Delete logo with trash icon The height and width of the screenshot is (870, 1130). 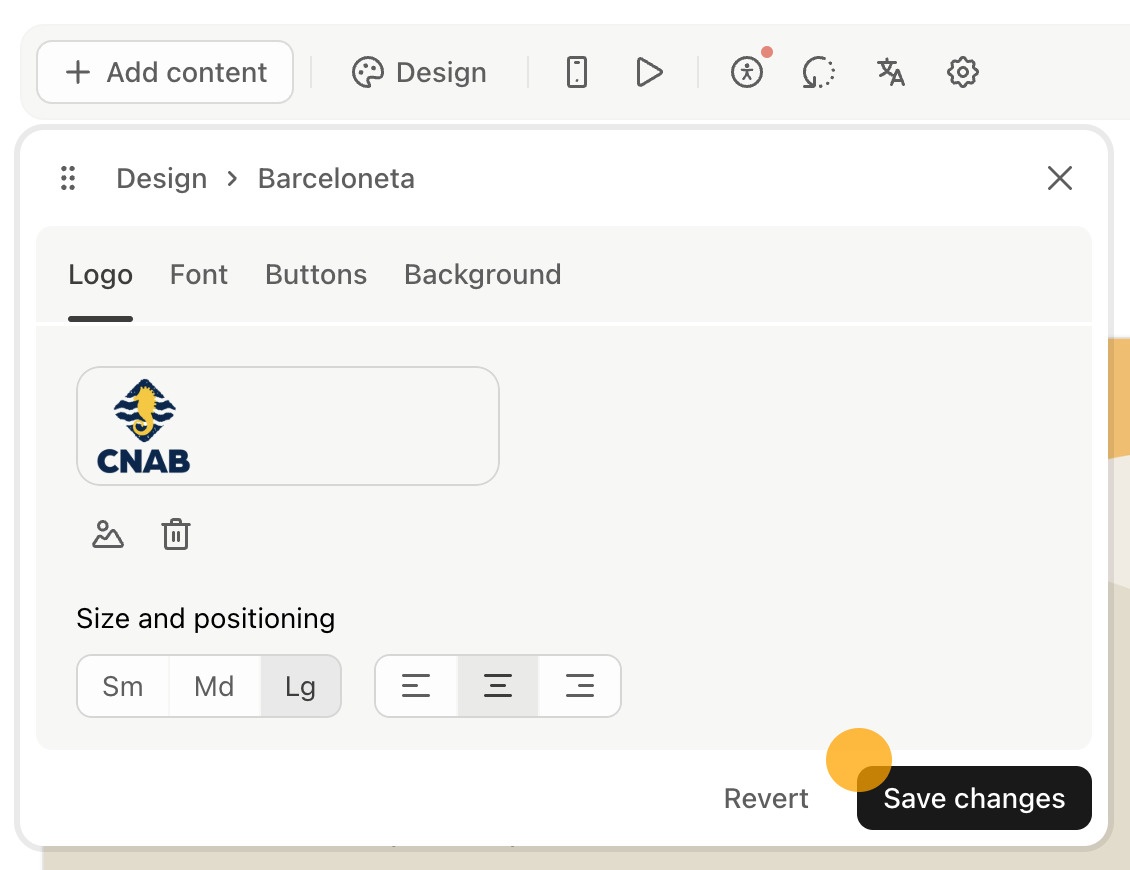[x=176, y=535]
